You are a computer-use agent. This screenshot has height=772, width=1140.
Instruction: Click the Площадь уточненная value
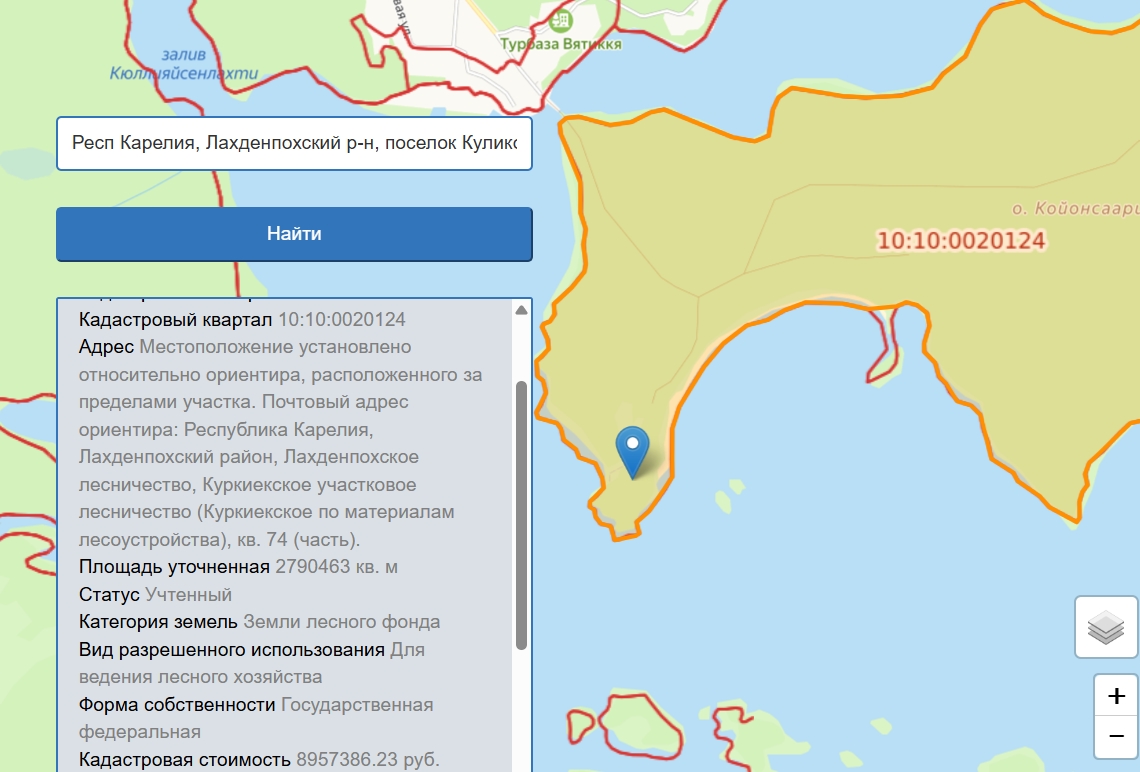coord(337,567)
